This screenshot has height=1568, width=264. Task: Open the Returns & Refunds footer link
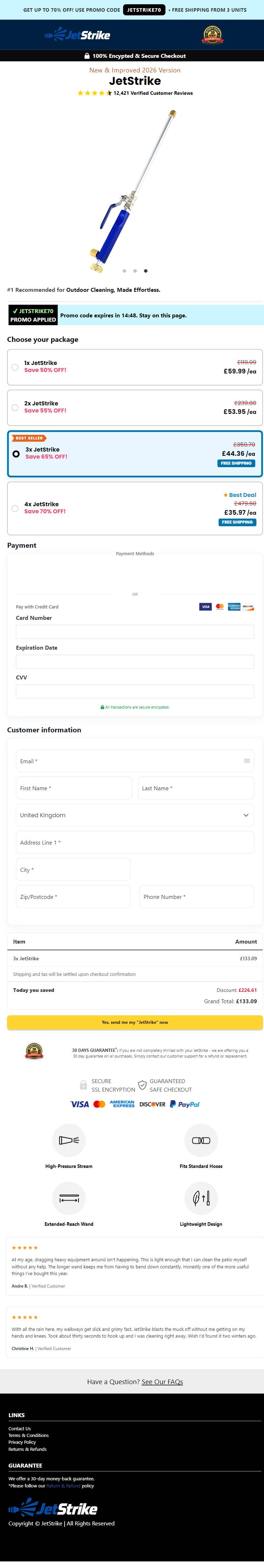[x=27, y=1449]
